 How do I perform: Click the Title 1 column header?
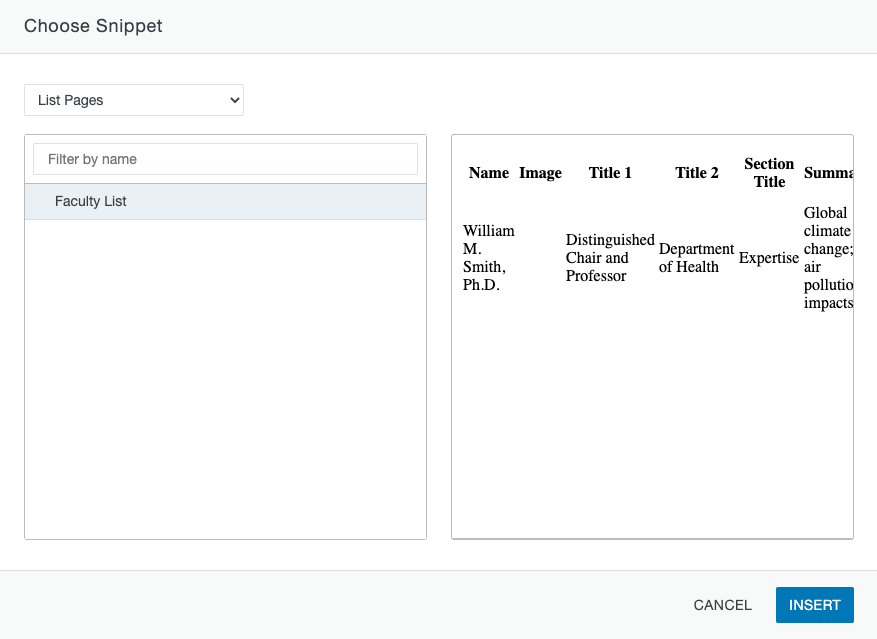coord(610,173)
